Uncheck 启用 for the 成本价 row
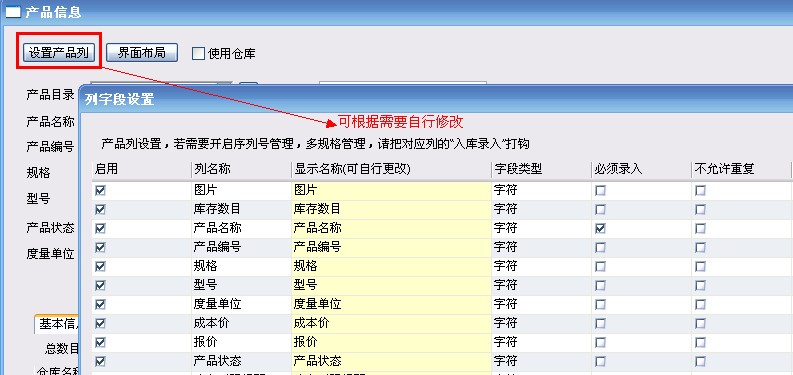This screenshot has height=375, width=793. coord(100,323)
